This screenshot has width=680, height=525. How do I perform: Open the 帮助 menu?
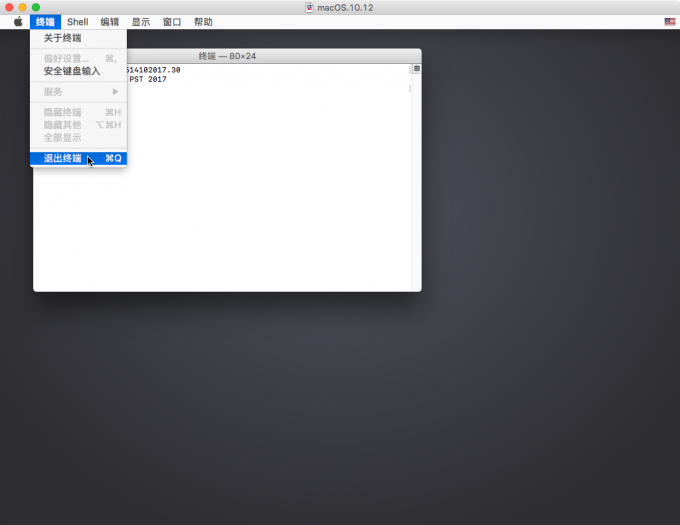[203, 22]
